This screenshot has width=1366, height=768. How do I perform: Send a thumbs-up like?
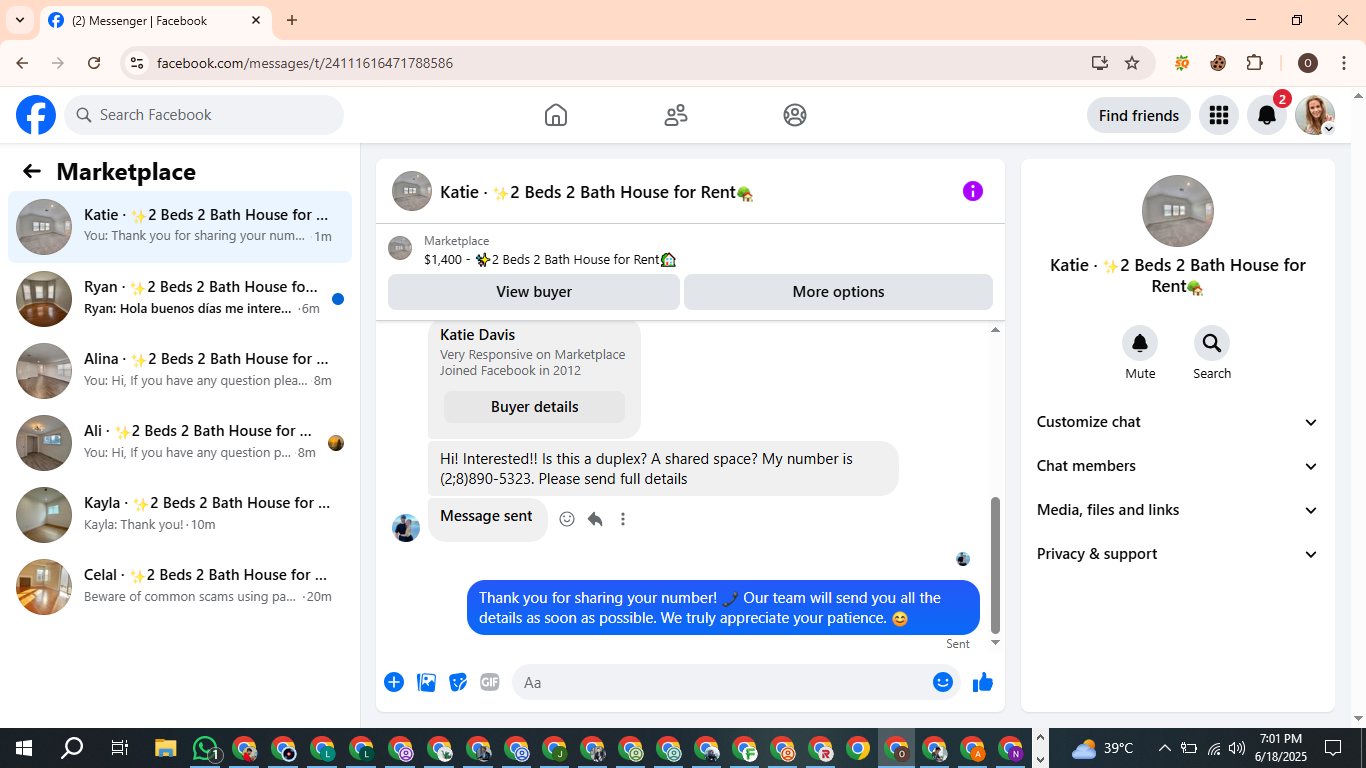(983, 682)
